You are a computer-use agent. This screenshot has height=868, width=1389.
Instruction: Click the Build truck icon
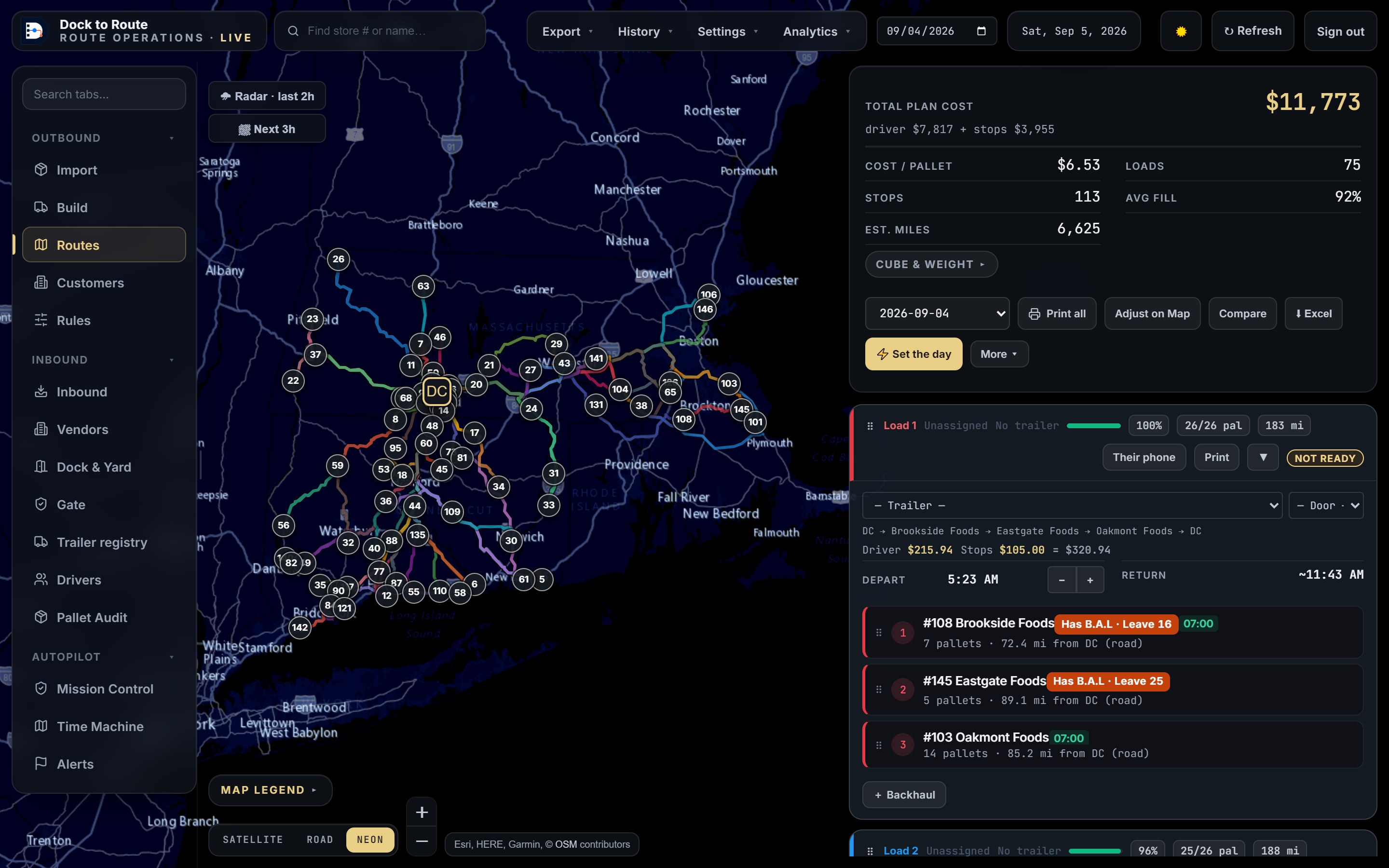tap(41, 207)
